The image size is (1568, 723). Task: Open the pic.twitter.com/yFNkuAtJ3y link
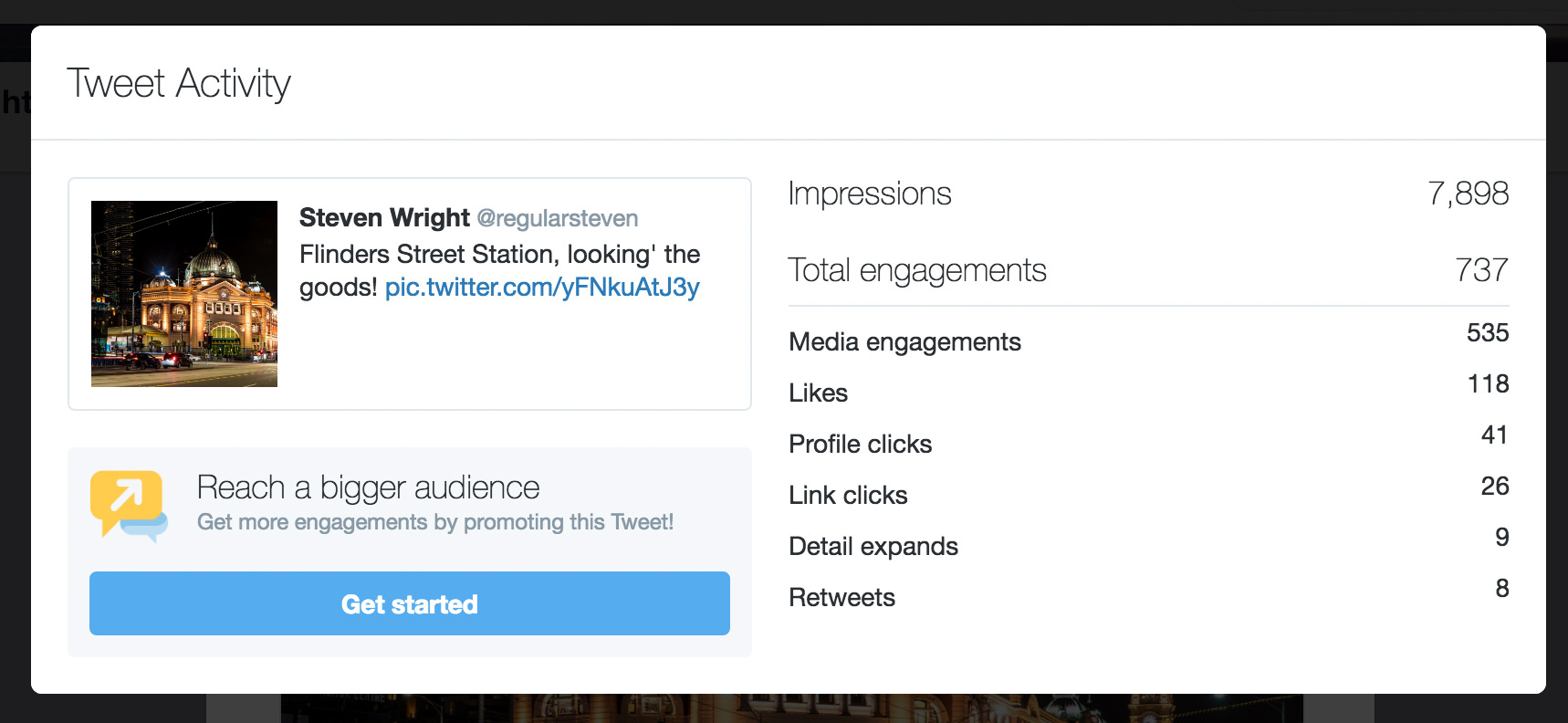click(x=542, y=288)
